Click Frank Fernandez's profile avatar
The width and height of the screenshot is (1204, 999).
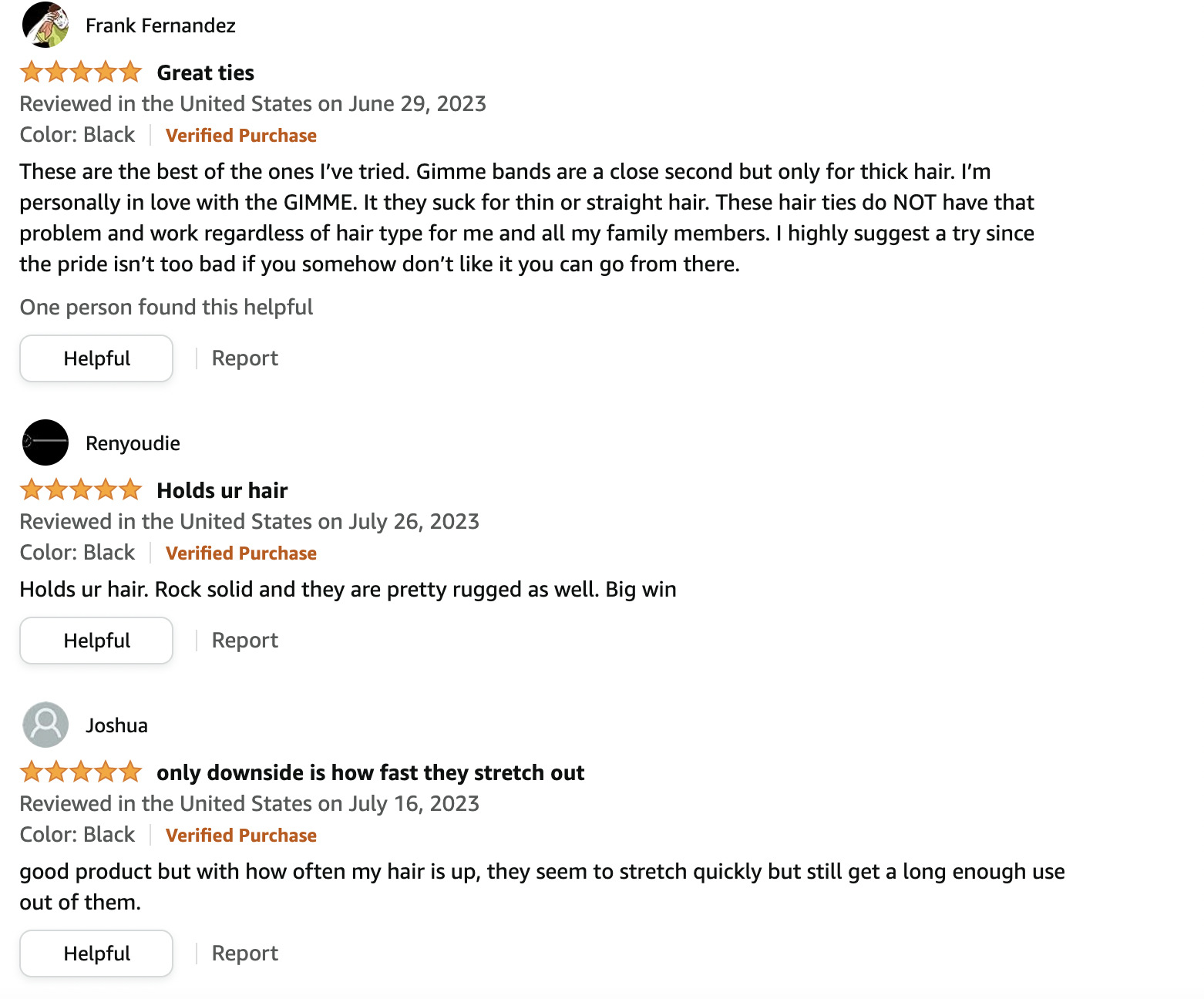(45, 25)
